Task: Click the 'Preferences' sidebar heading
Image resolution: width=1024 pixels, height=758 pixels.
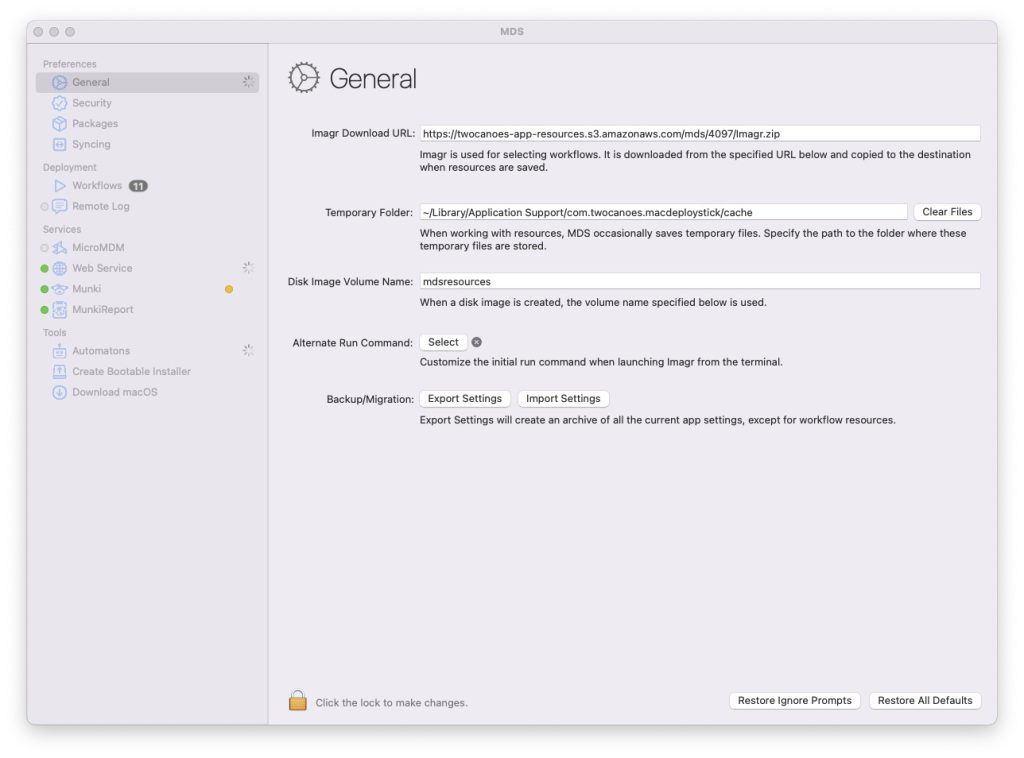Action: 69,64
